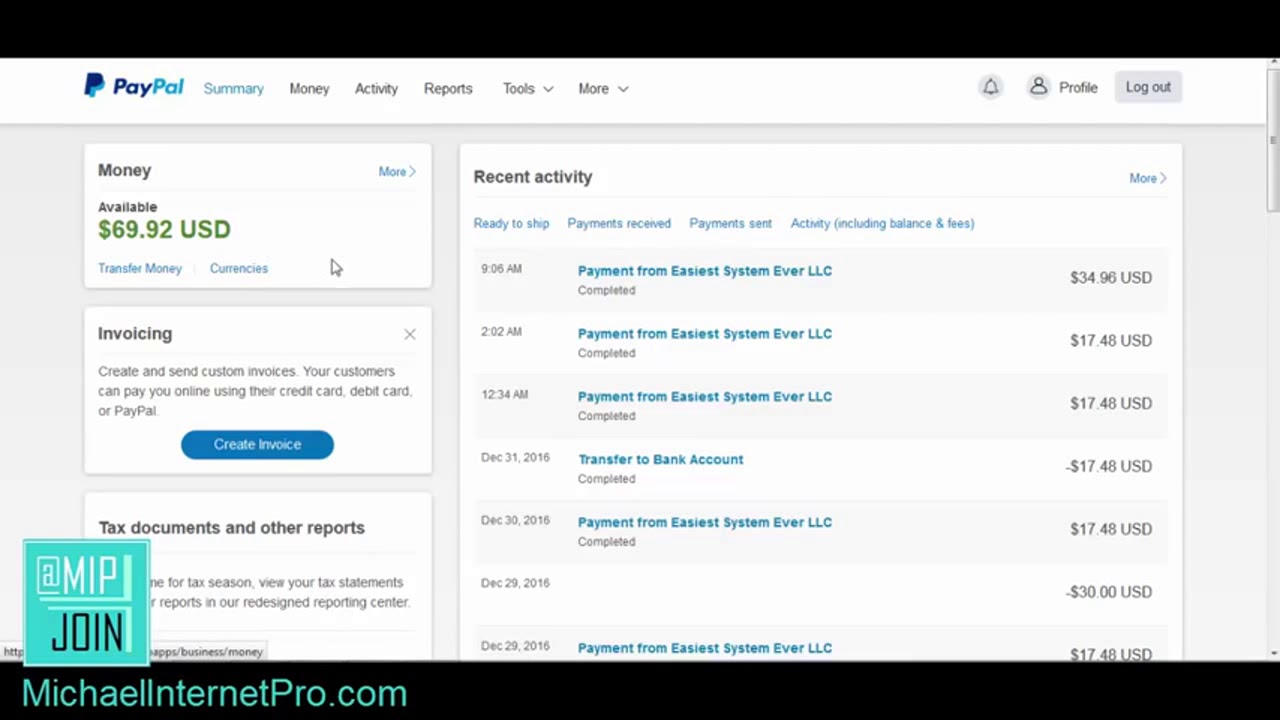Click the Transfer Money link
Screen dimensions: 1280x720
(140, 268)
